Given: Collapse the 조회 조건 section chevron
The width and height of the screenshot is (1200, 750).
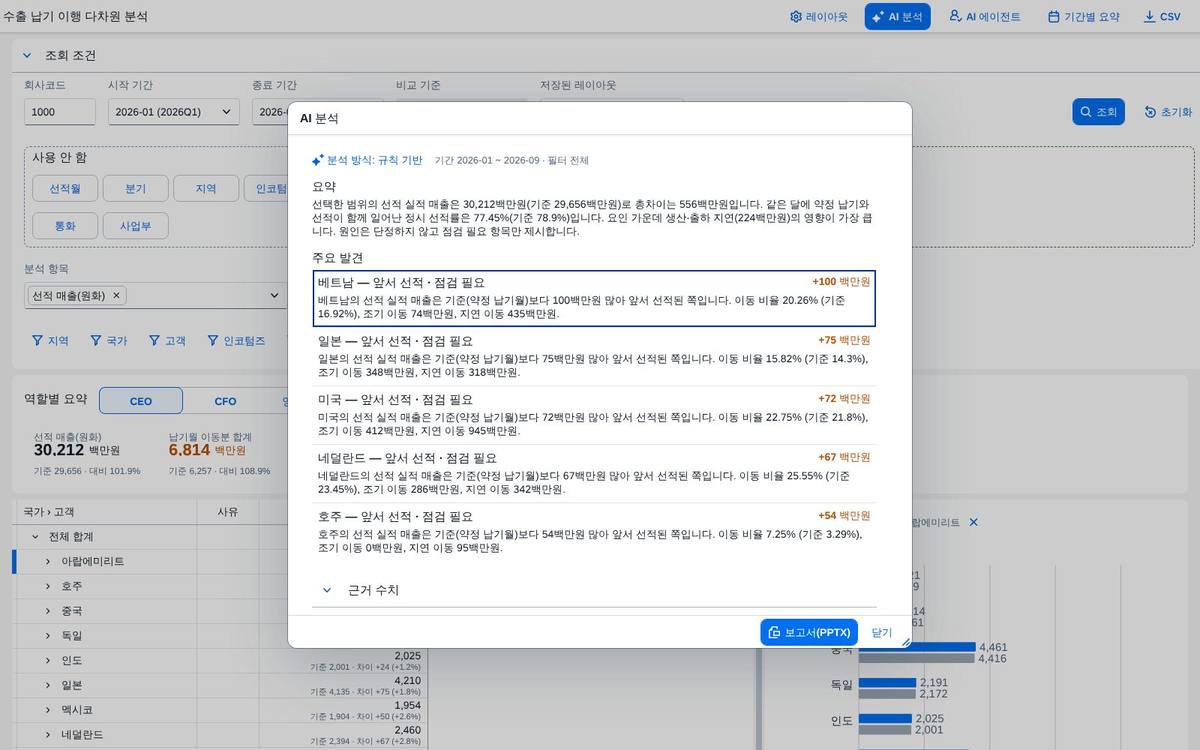Looking at the screenshot, I should coord(27,55).
